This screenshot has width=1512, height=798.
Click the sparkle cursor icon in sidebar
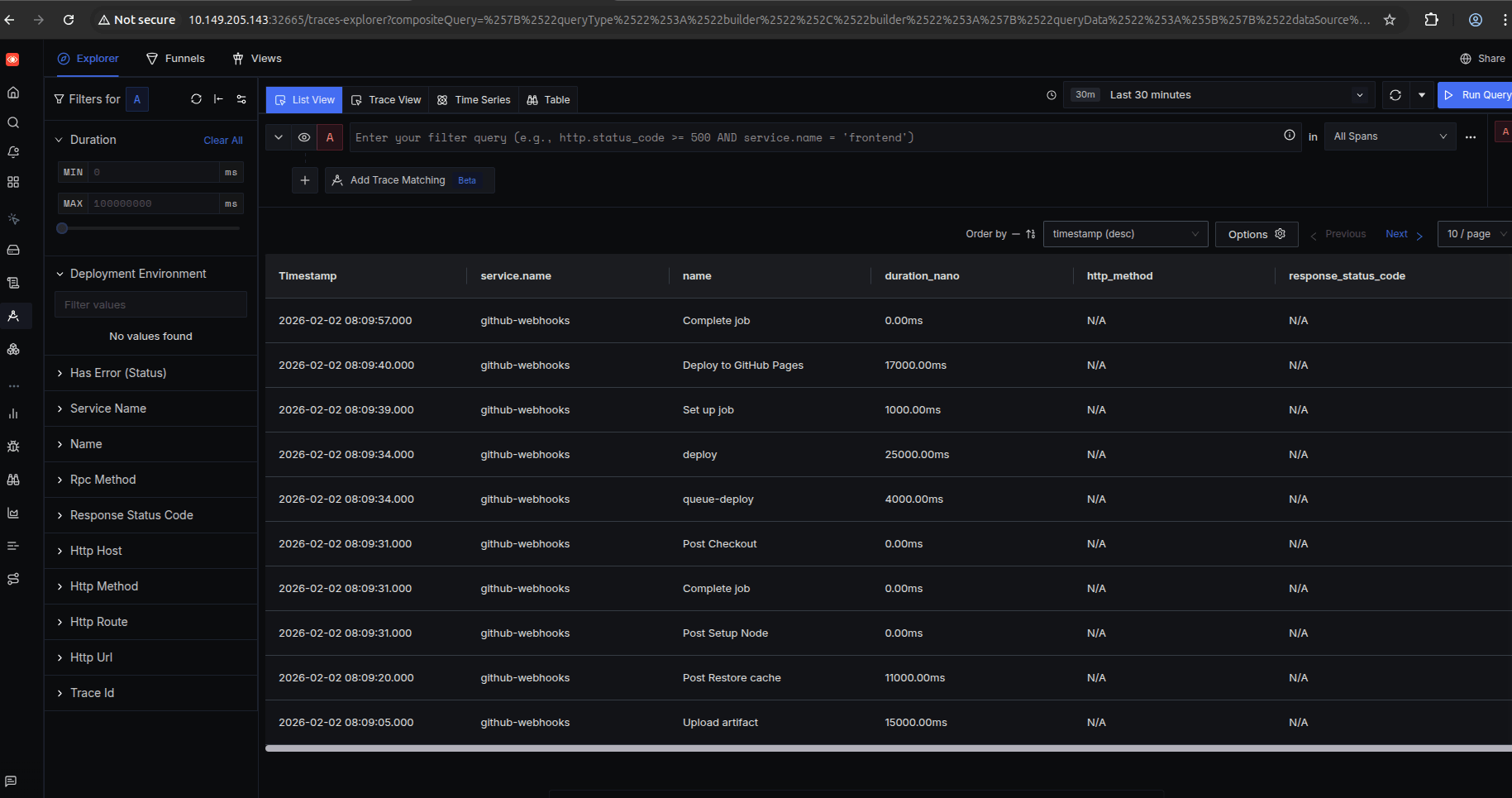pos(13,219)
